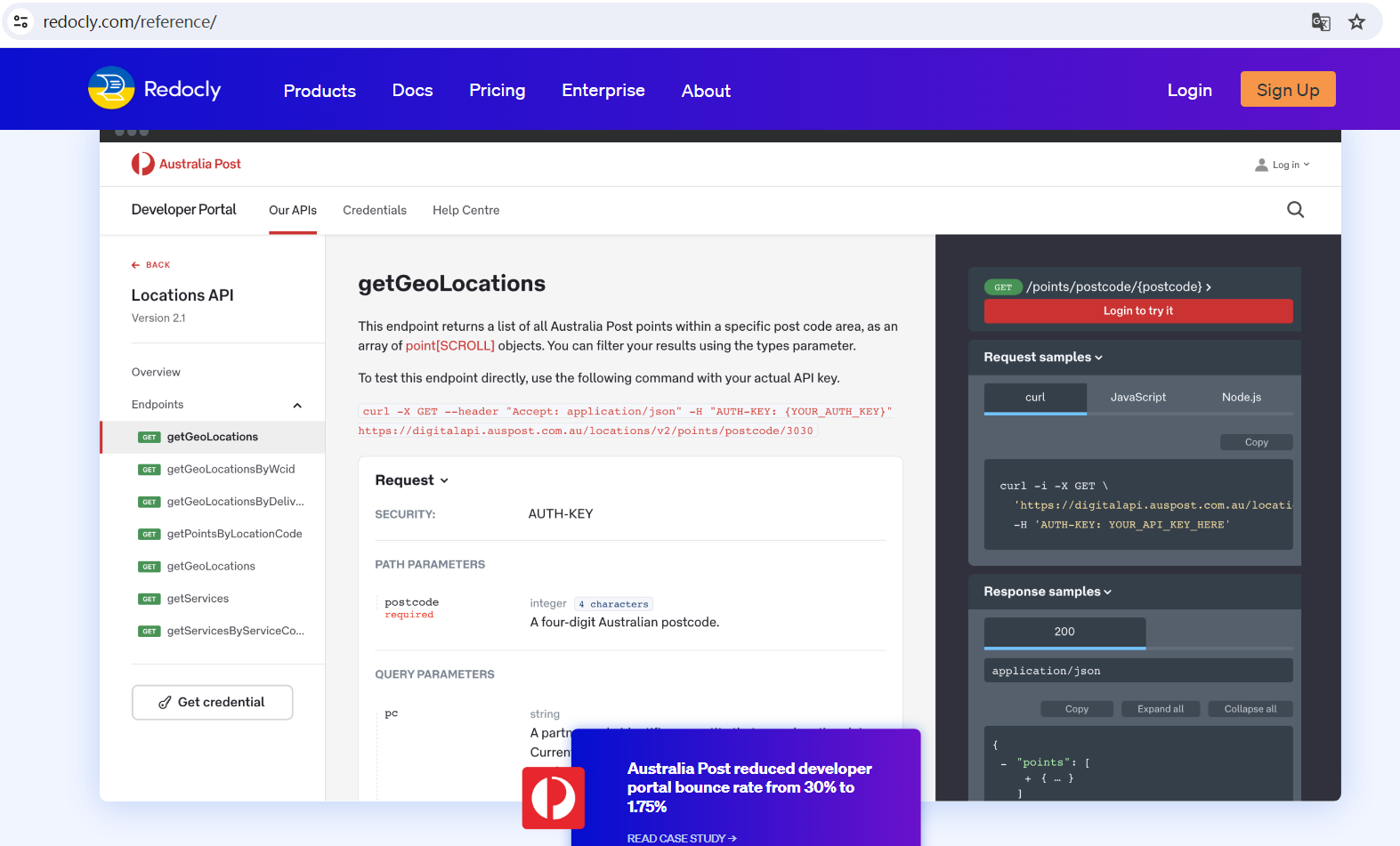Click Expand all in response sample
The width and height of the screenshot is (1400, 846).
[x=1161, y=709]
